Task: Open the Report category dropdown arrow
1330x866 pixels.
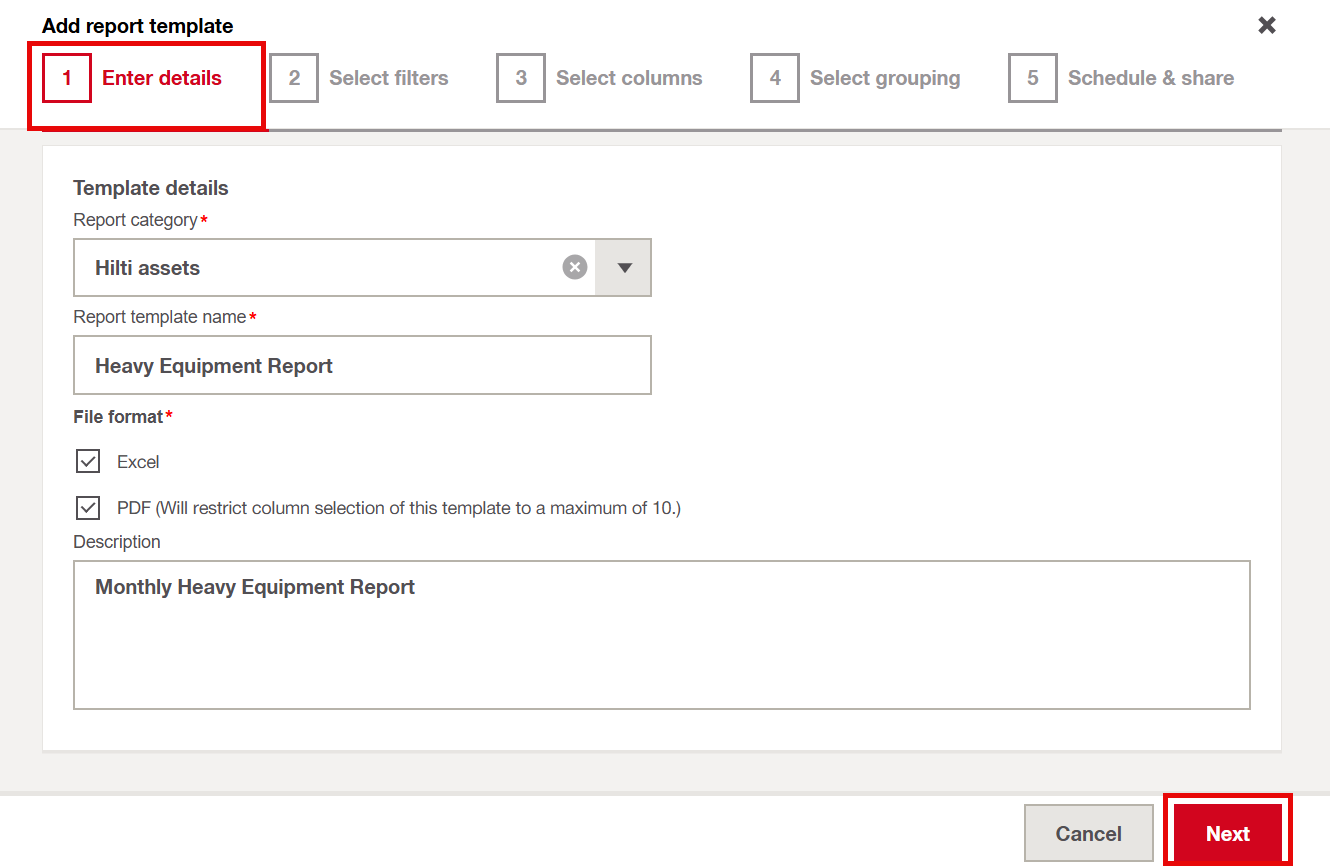Action: [622, 267]
